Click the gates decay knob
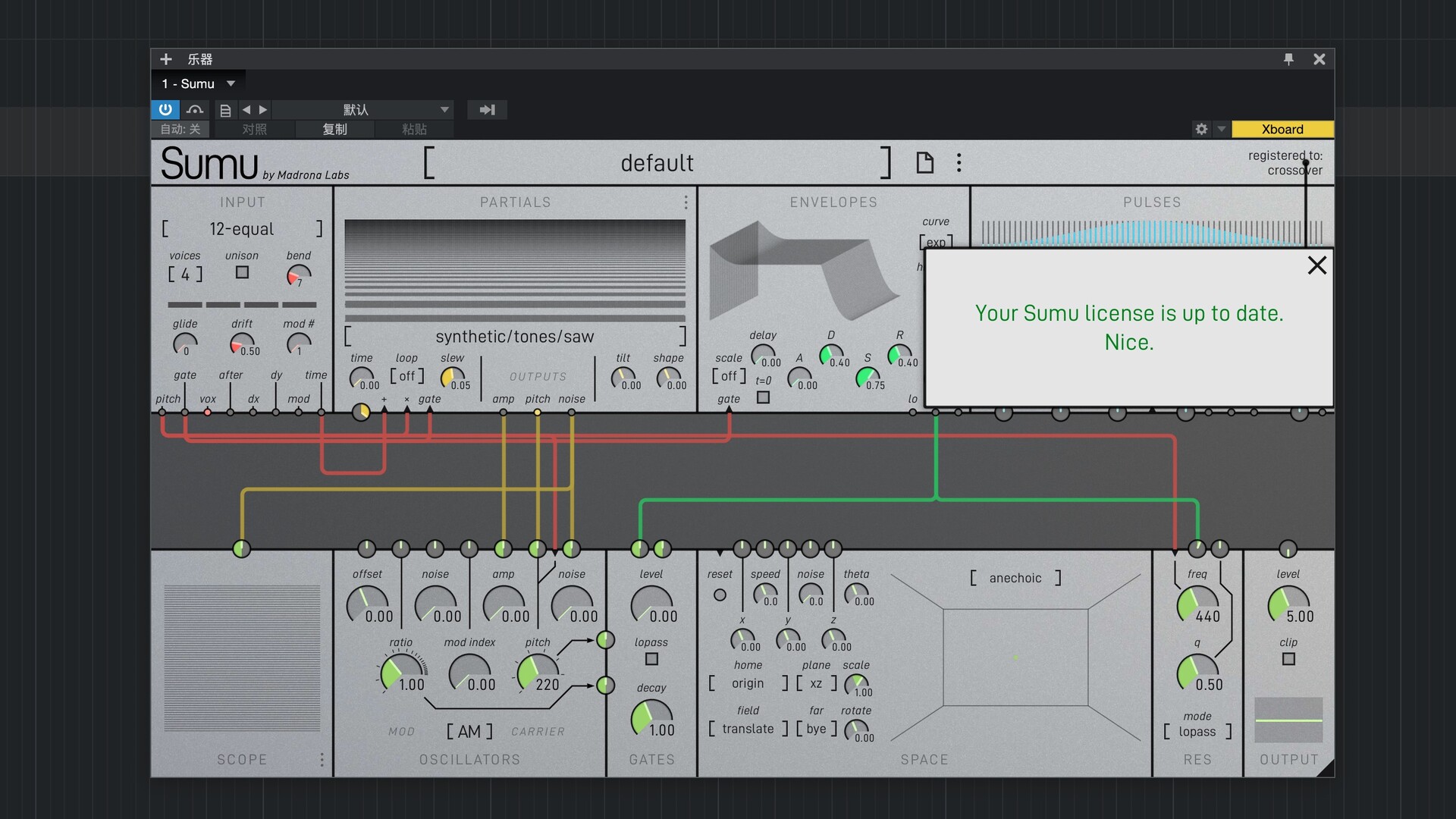Image resolution: width=1456 pixels, height=819 pixels. click(651, 718)
